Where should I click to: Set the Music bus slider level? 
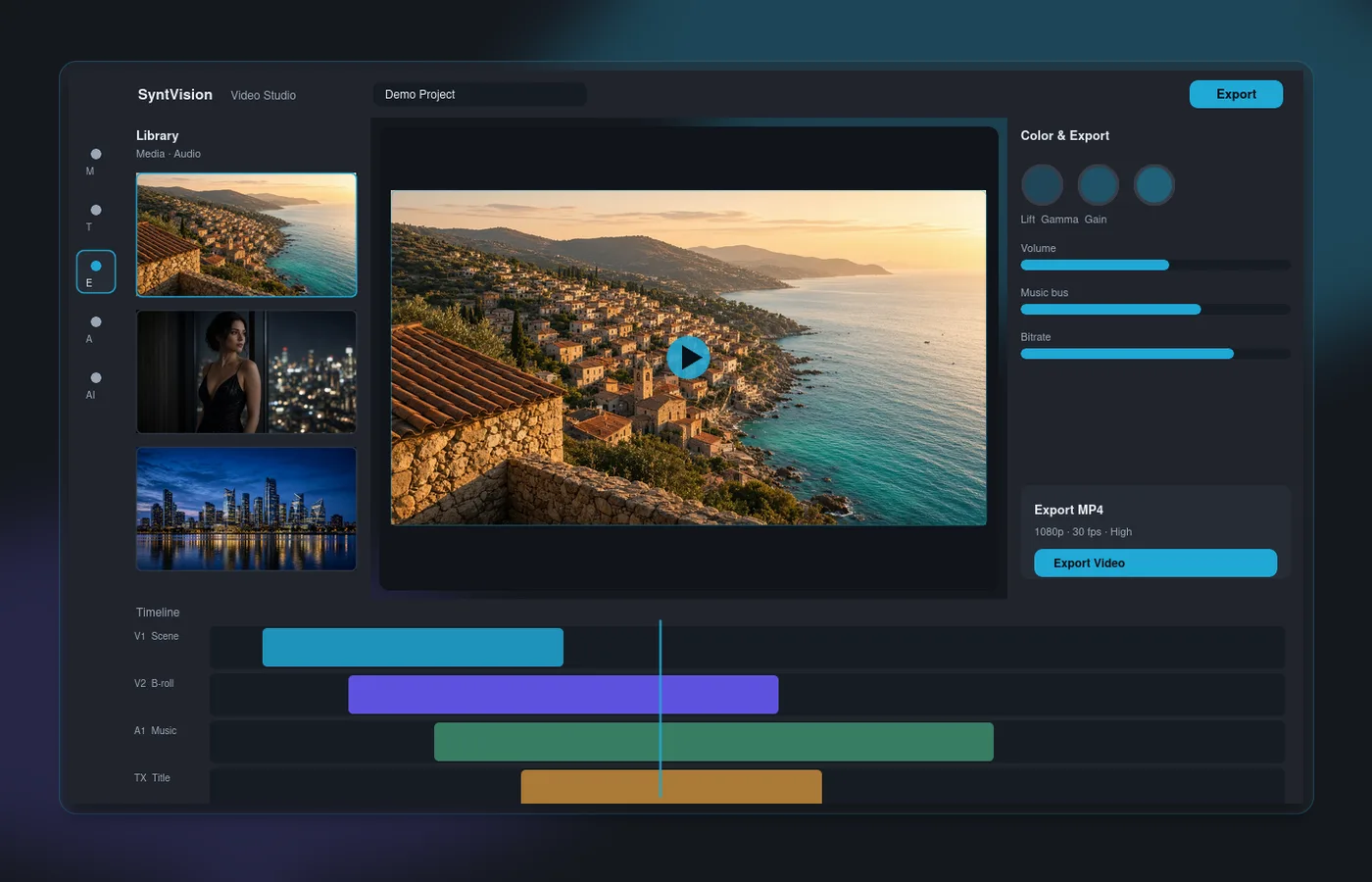point(1155,309)
